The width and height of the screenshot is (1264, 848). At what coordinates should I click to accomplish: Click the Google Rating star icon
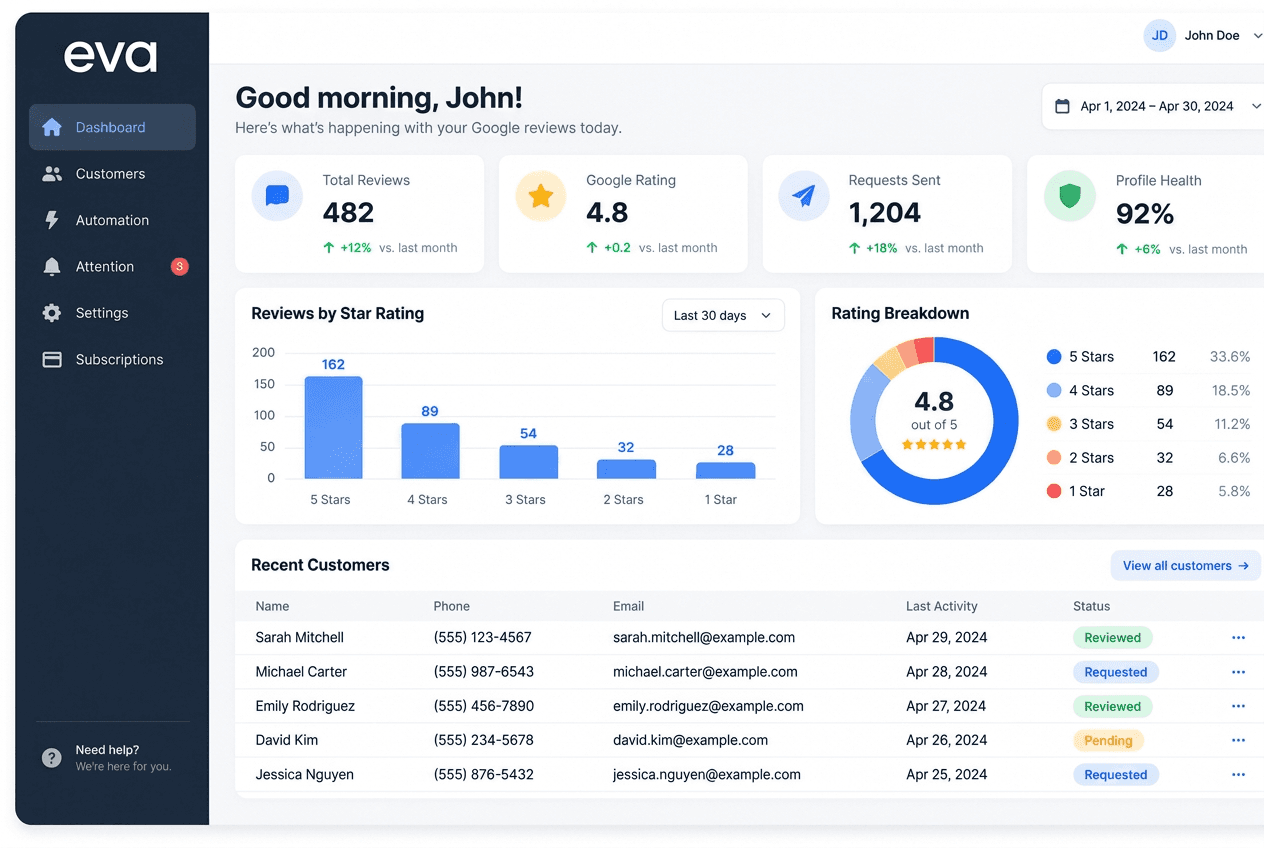541,196
